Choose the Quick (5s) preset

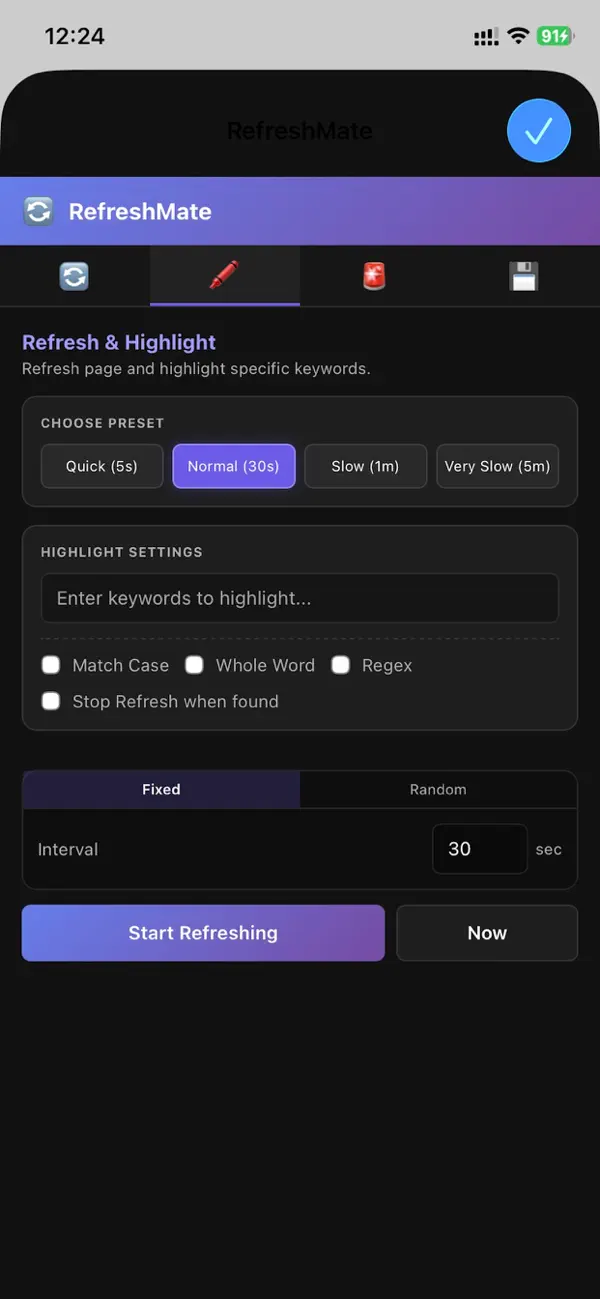(101, 466)
